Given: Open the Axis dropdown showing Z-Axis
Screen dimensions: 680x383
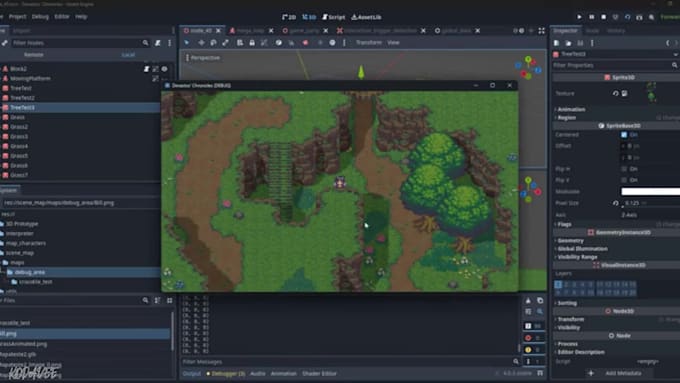Looking at the screenshot, I should tap(650, 215).
